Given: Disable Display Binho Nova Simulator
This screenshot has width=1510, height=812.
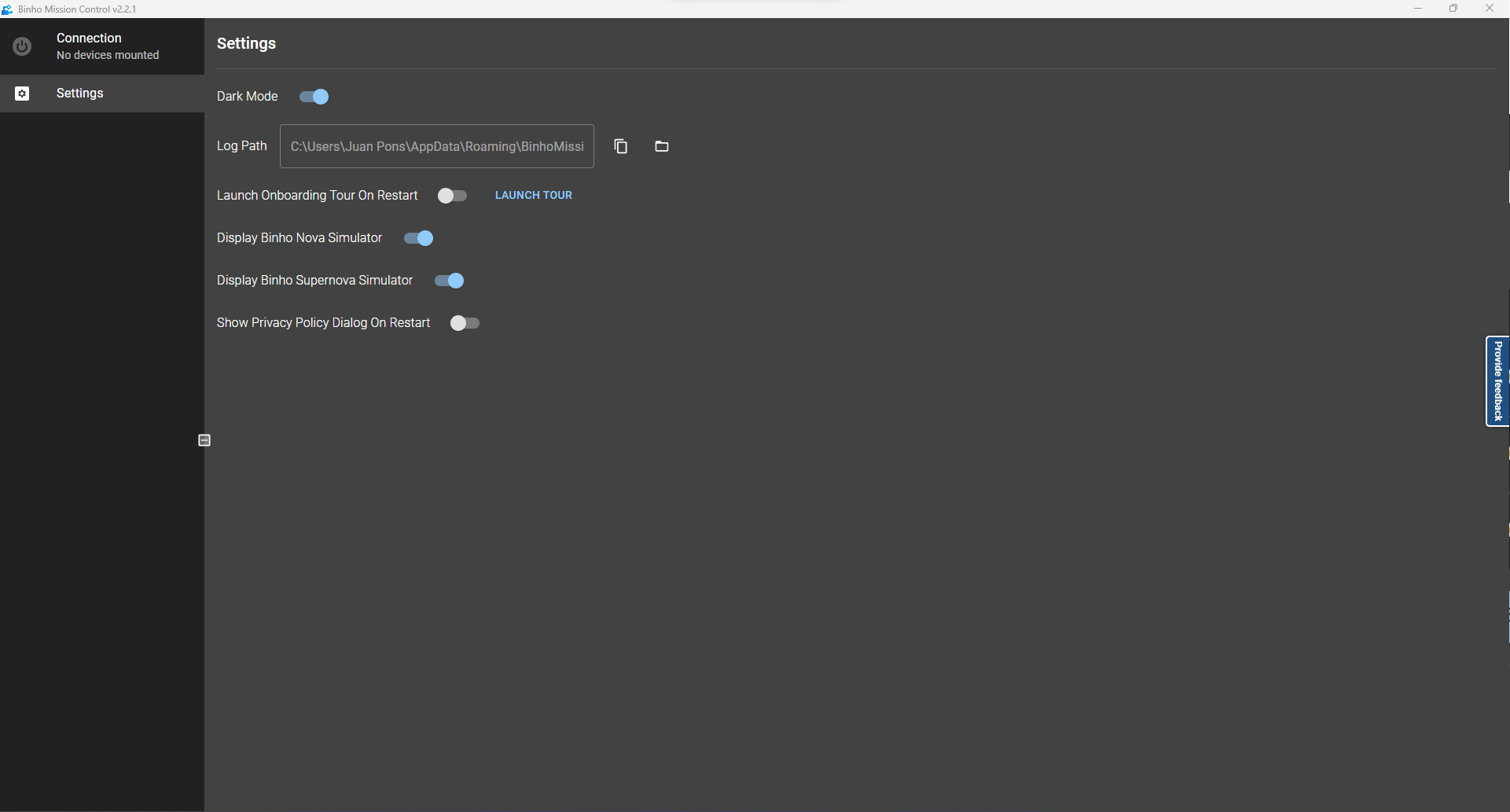Looking at the screenshot, I should (x=419, y=238).
